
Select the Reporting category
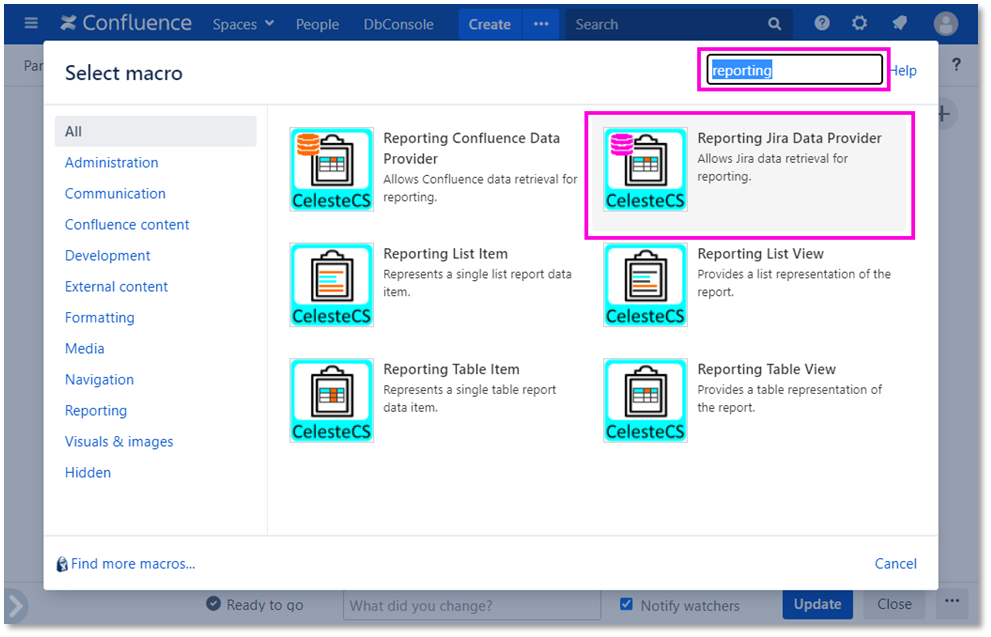pyautogui.click(x=95, y=410)
